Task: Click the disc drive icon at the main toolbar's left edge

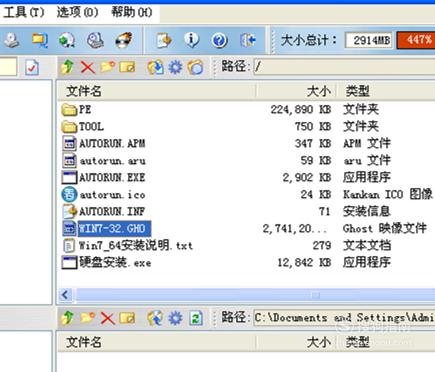Action: point(12,40)
